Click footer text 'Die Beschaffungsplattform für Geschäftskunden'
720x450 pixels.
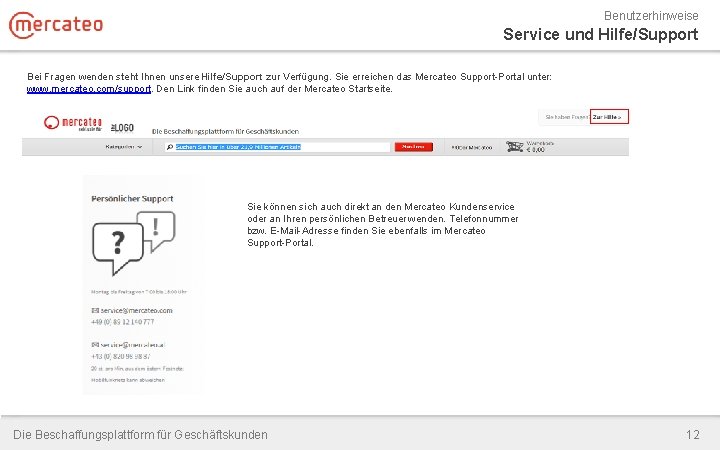coord(140,434)
